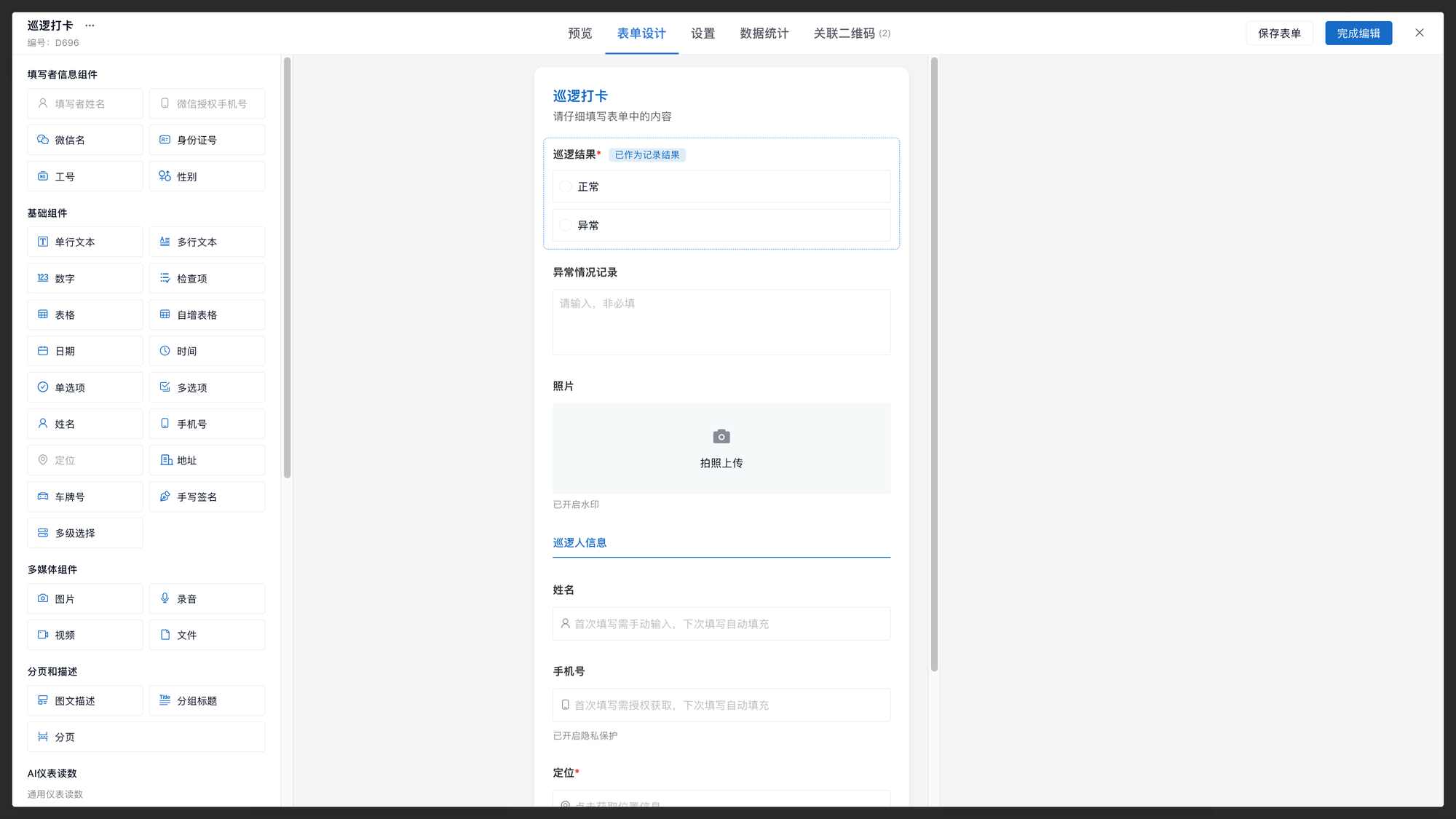
Task: Click the form title 巡逻打卡 in preview
Action: click(x=580, y=96)
